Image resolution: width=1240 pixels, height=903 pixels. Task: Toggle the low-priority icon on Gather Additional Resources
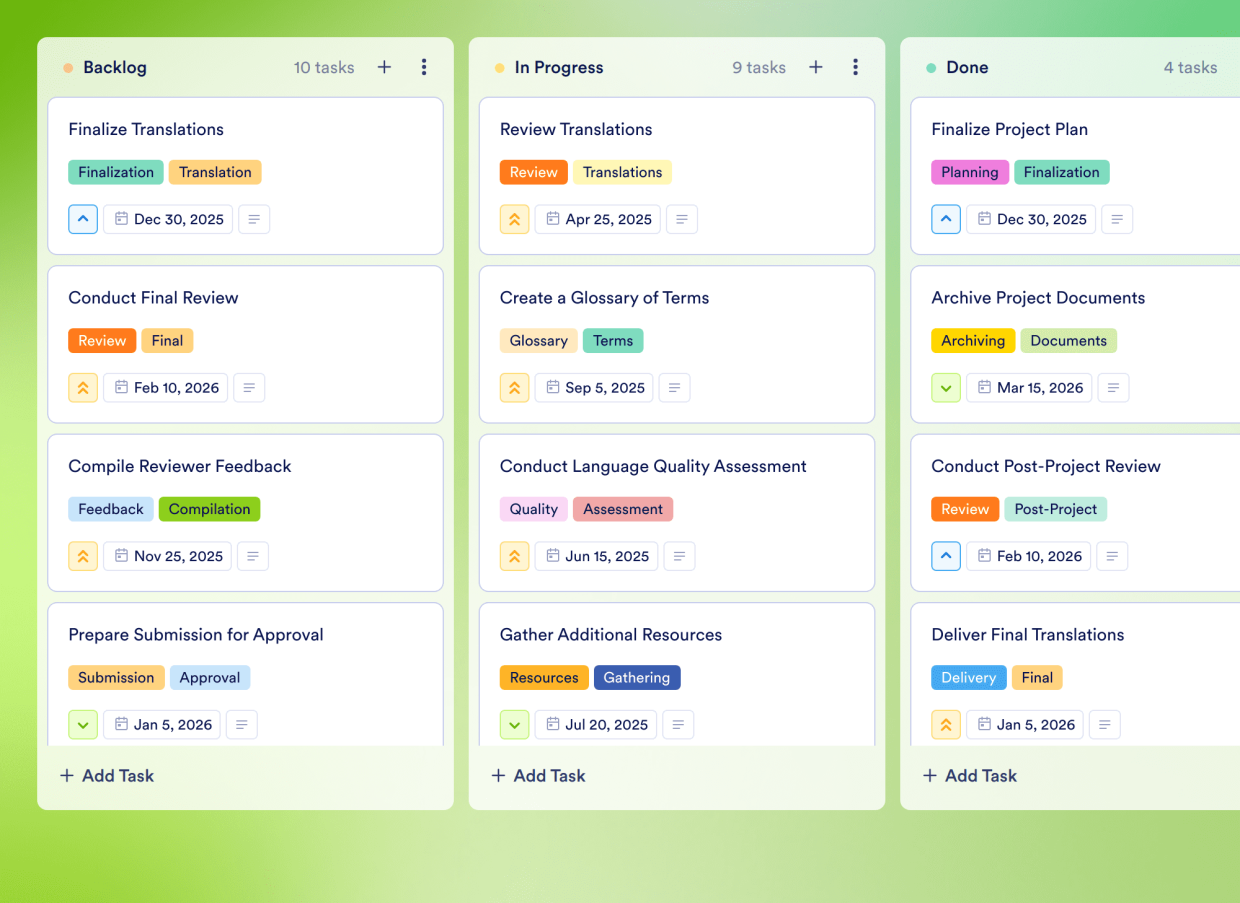click(514, 724)
